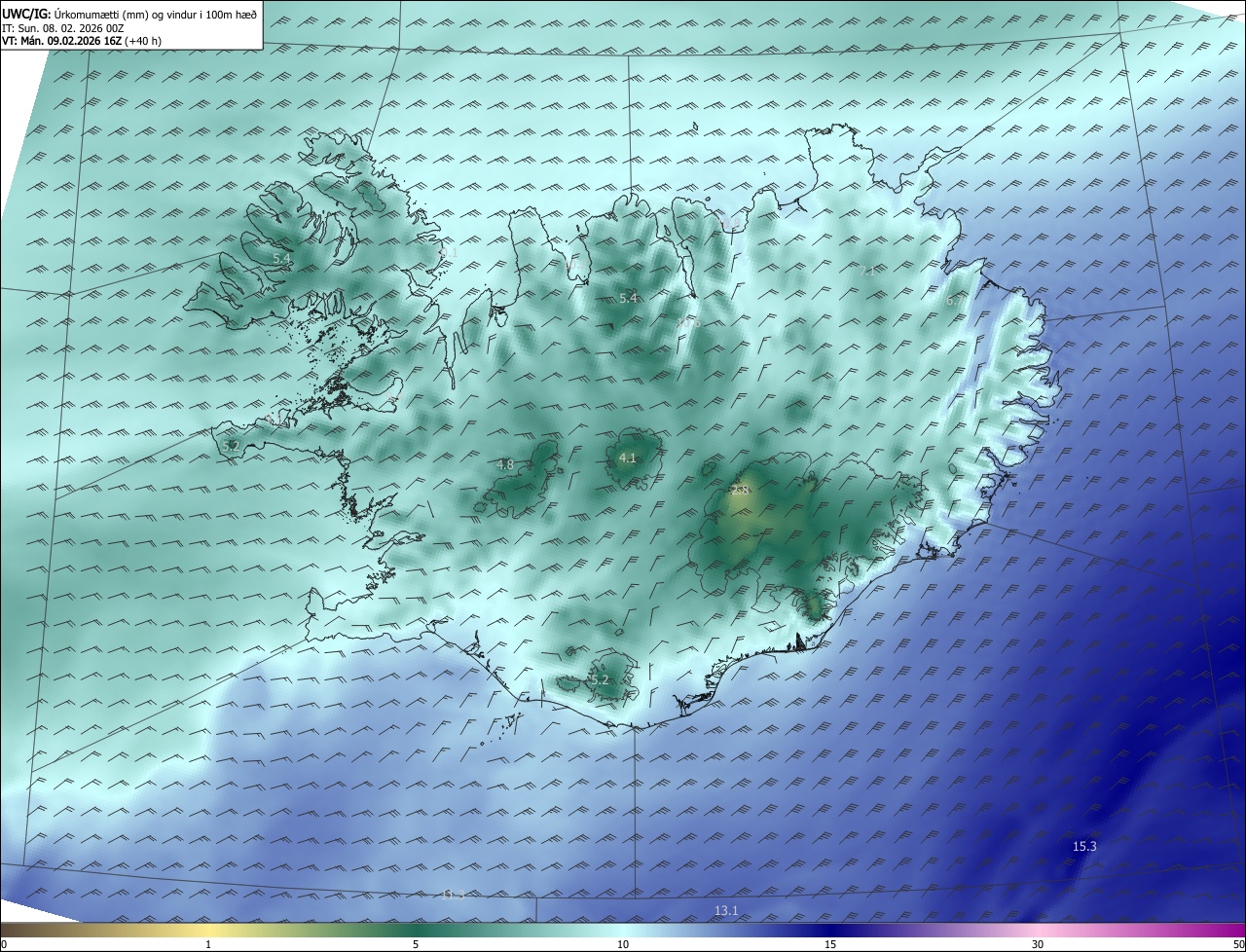Click the 10.6 value in north-central Iceland
The image size is (1246, 952).
(x=689, y=322)
